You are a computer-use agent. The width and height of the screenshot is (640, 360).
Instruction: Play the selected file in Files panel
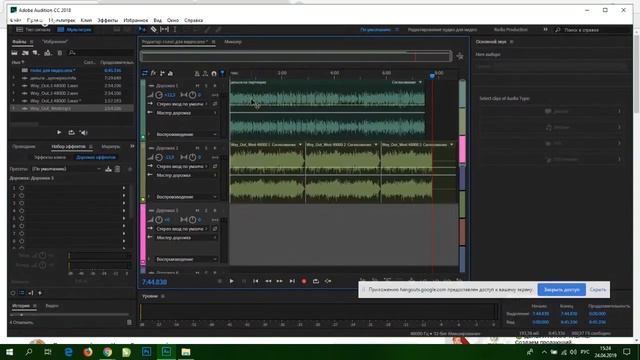[x=59, y=132]
